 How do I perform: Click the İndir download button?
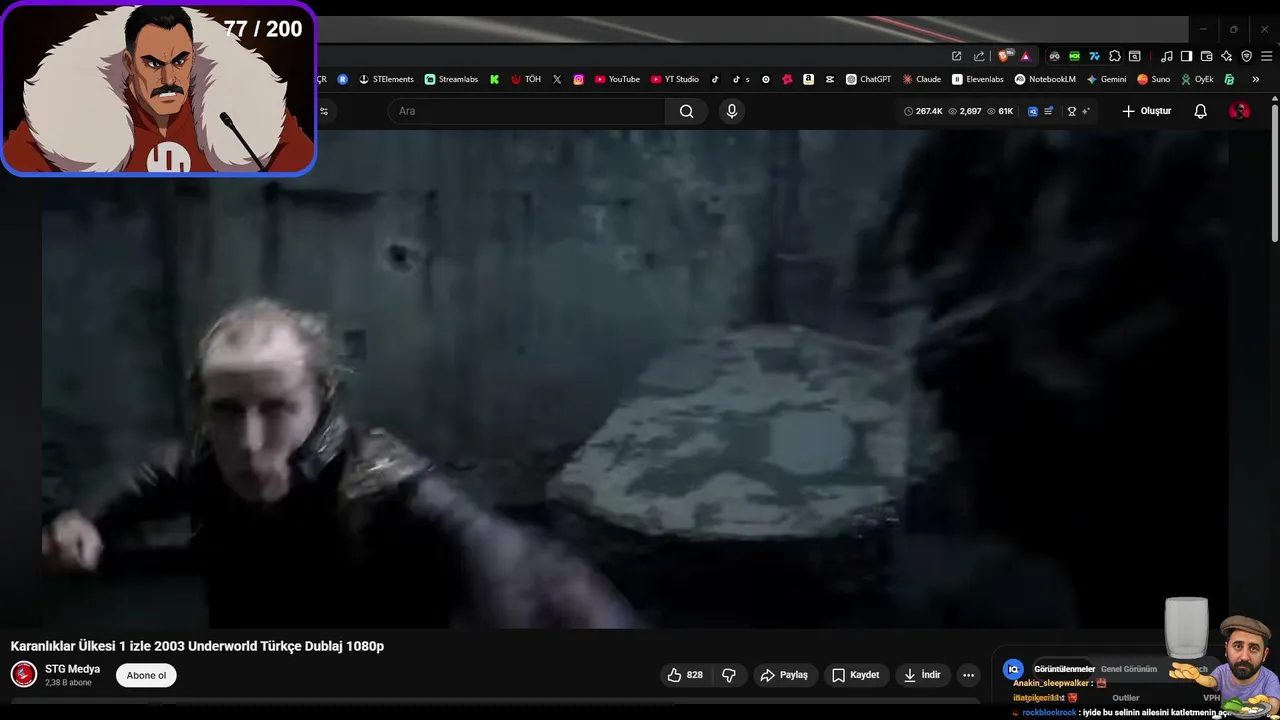coord(922,675)
